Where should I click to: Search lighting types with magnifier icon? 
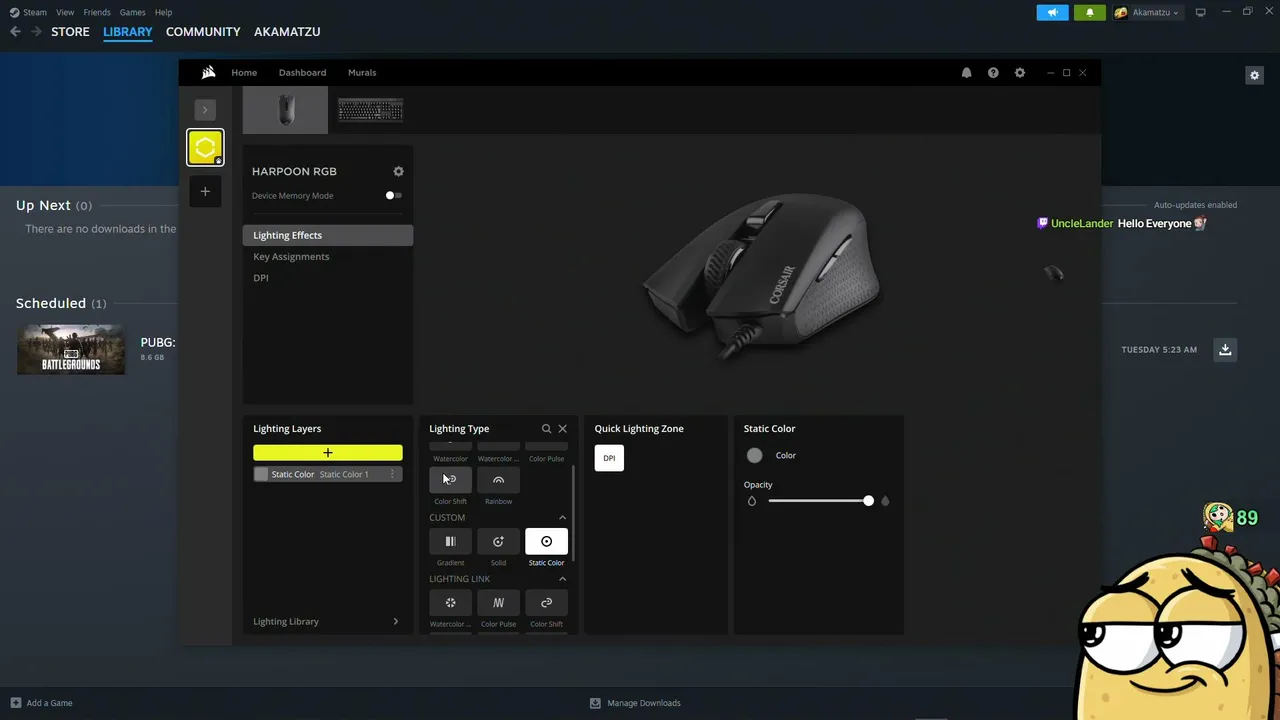click(546, 429)
